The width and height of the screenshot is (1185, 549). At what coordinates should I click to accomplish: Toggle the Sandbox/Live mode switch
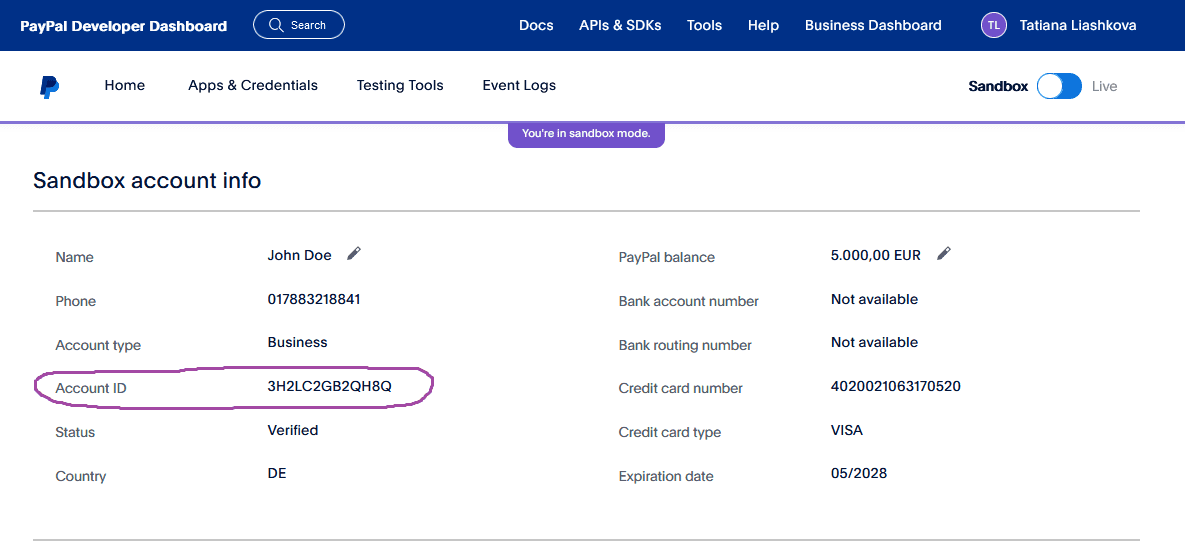pyautogui.click(x=1059, y=86)
